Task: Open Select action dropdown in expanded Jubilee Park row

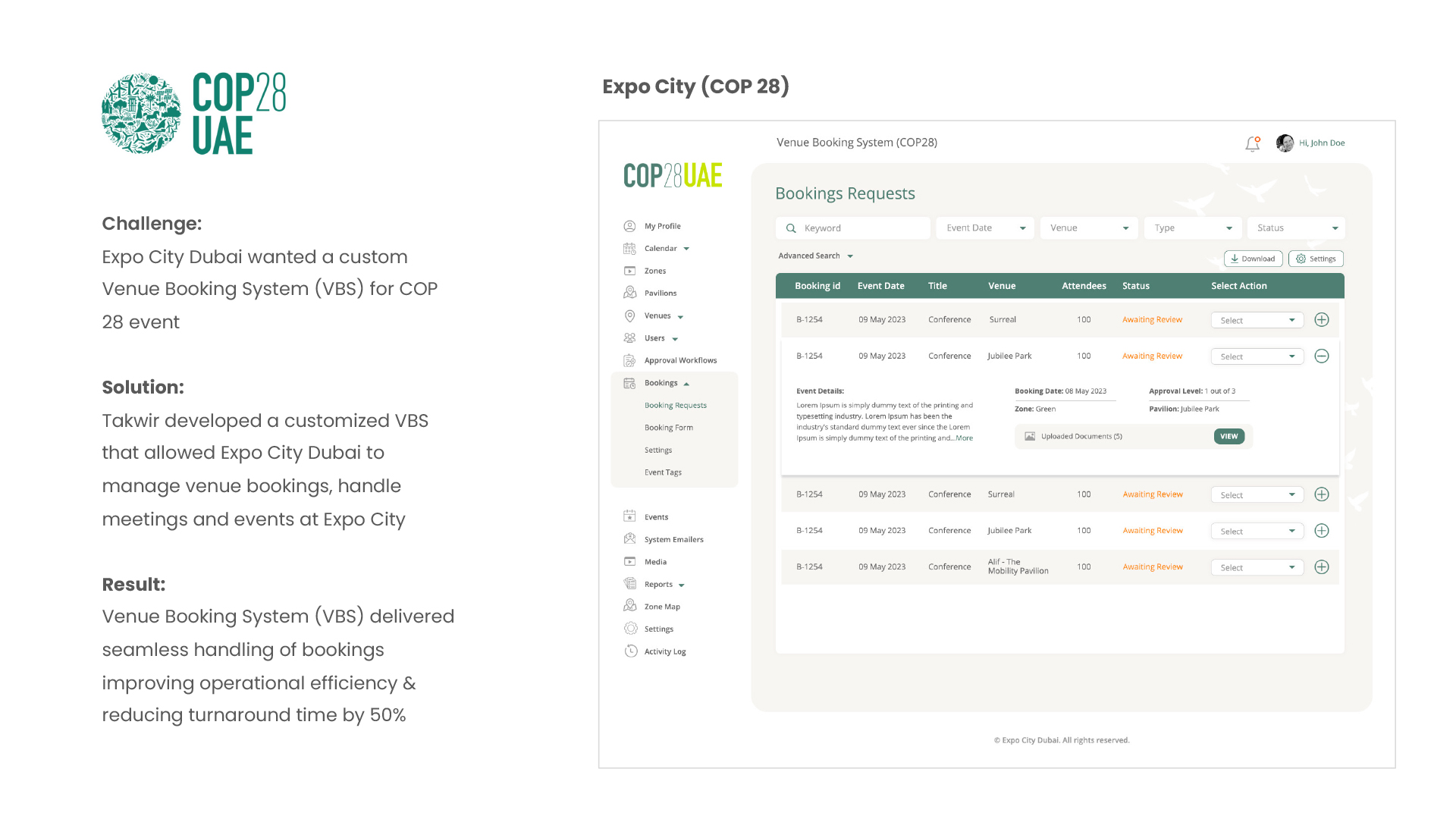Action: click(1257, 356)
